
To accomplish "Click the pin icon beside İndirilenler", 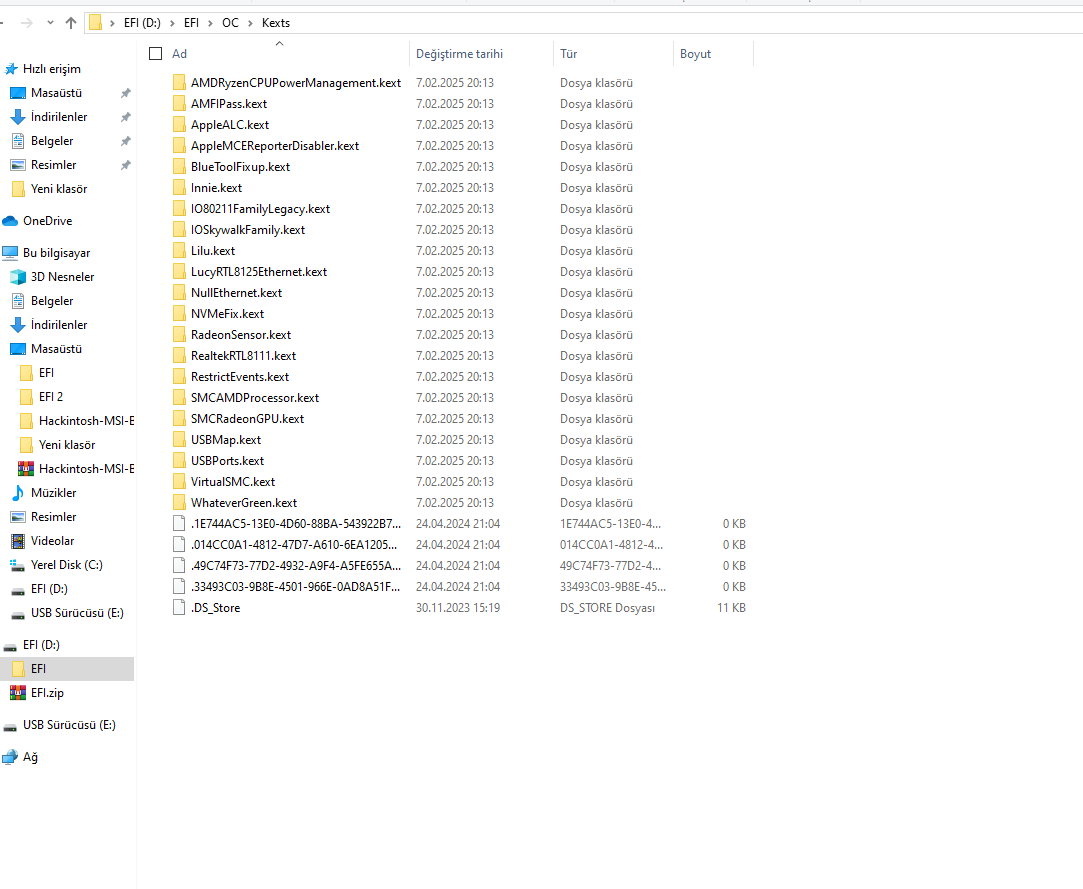I will coord(125,117).
